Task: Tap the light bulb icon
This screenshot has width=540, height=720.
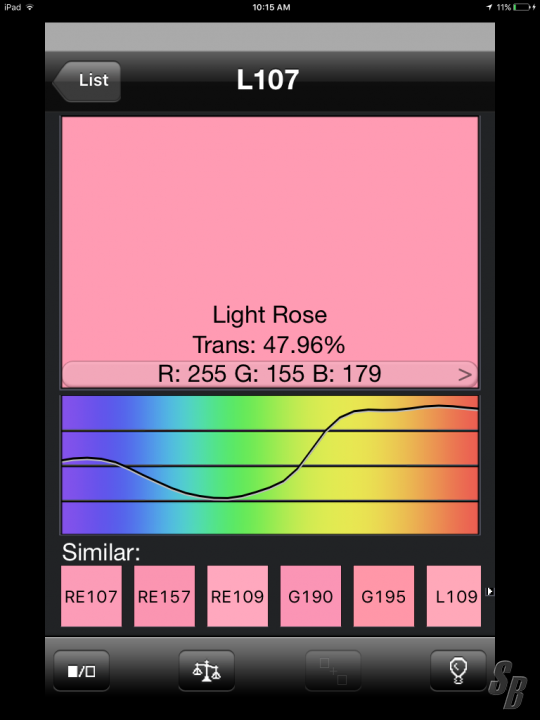Action: point(458,671)
